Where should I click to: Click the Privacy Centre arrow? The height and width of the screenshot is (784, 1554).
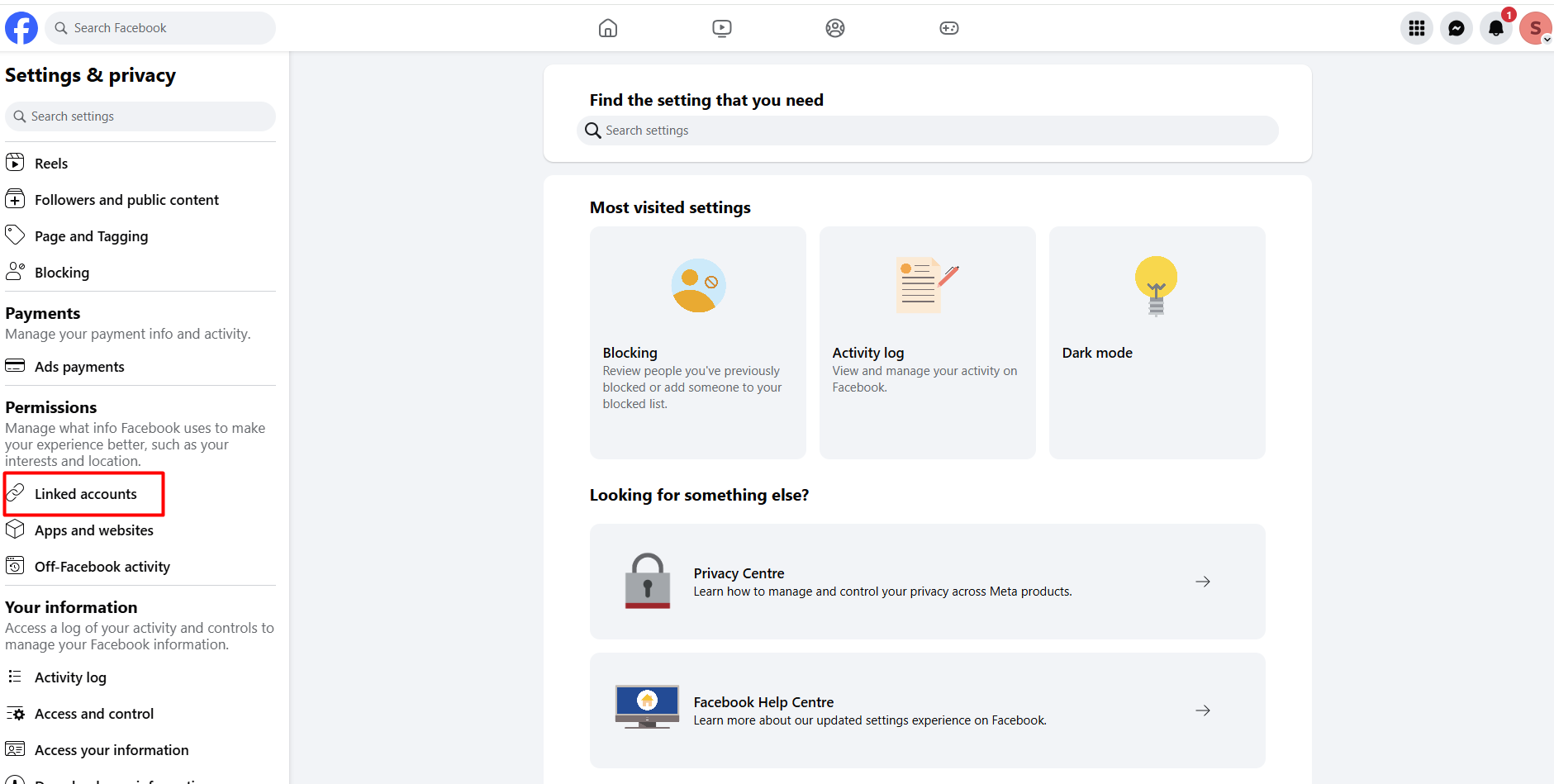click(1203, 582)
